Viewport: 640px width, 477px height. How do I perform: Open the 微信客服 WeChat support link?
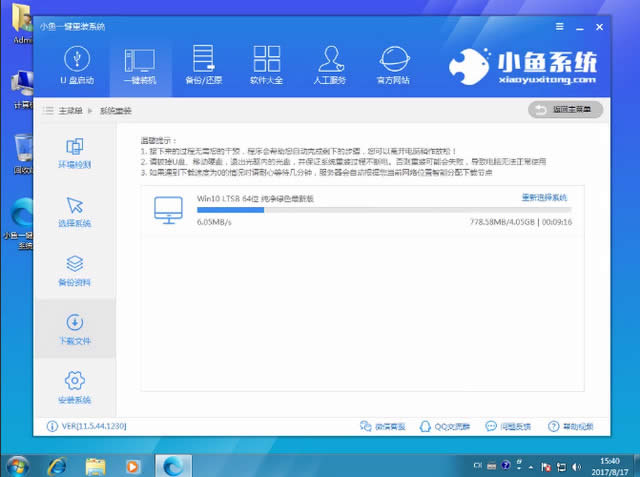click(384, 427)
